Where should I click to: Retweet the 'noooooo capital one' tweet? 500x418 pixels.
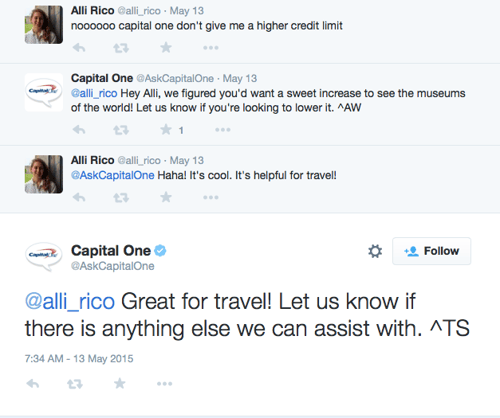click(x=121, y=48)
